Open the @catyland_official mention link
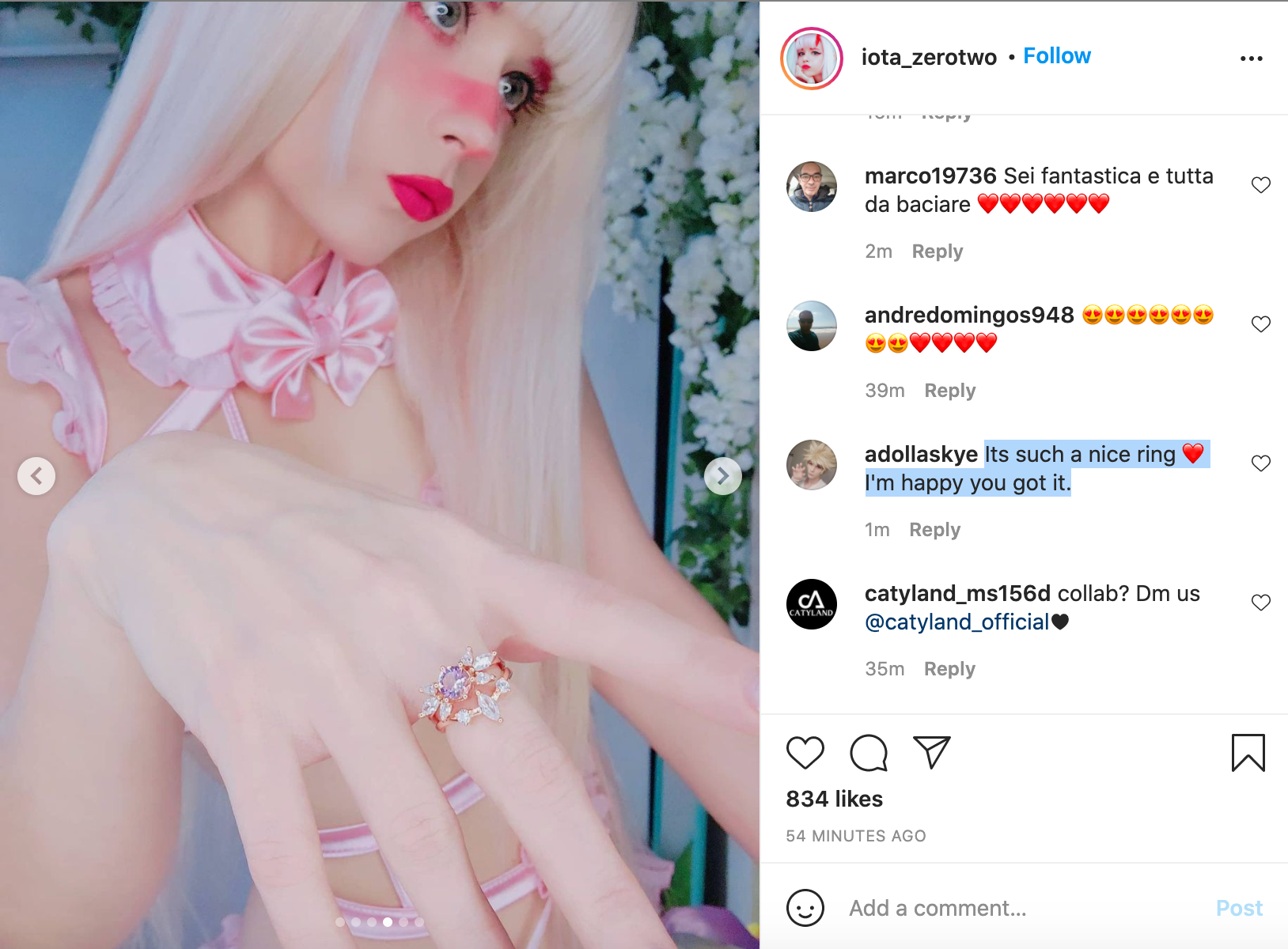This screenshot has width=1288, height=949. pos(957,622)
